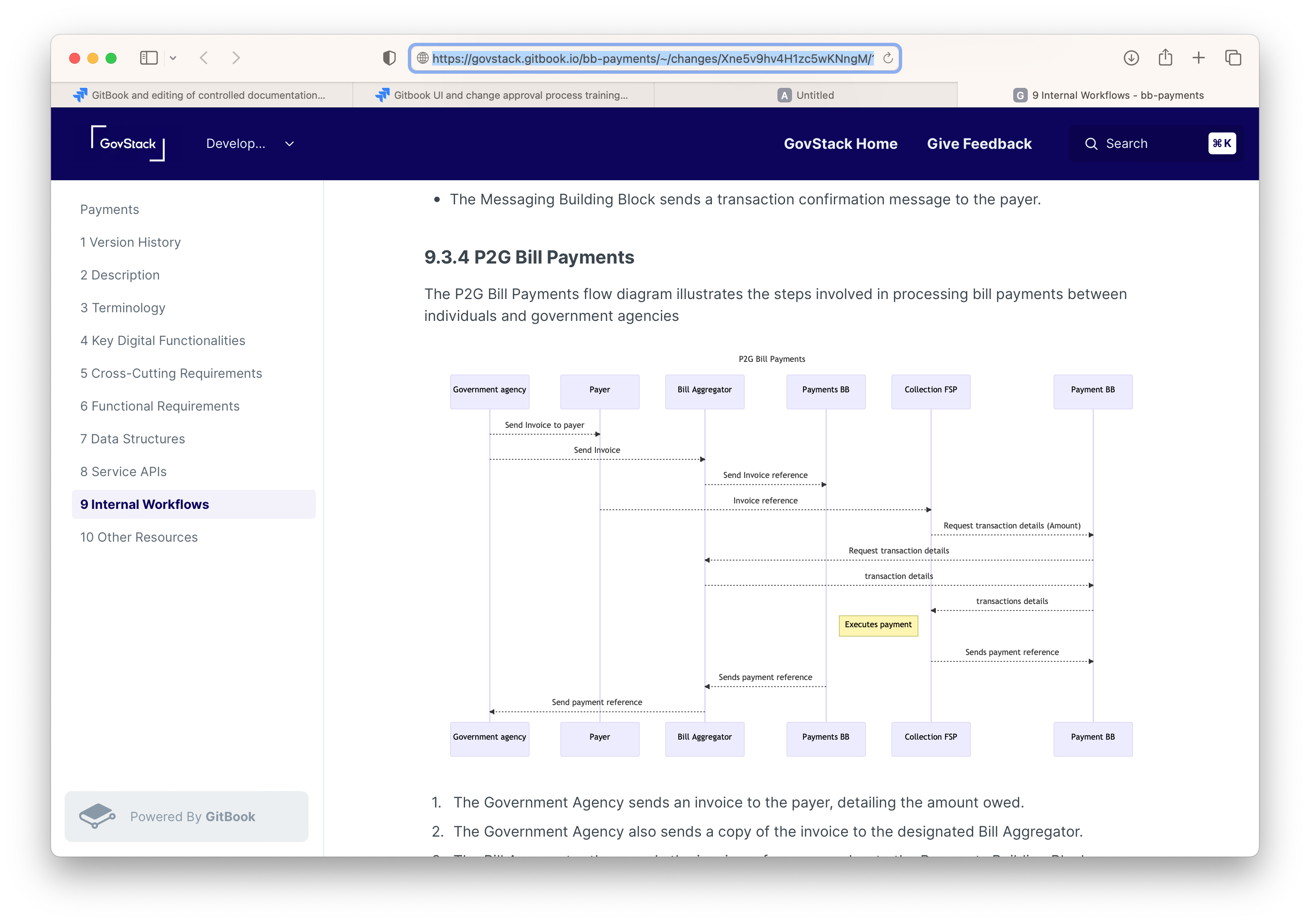
Task: Click the 10 Other Resources sidebar item
Action: pyautogui.click(x=139, y=536)
